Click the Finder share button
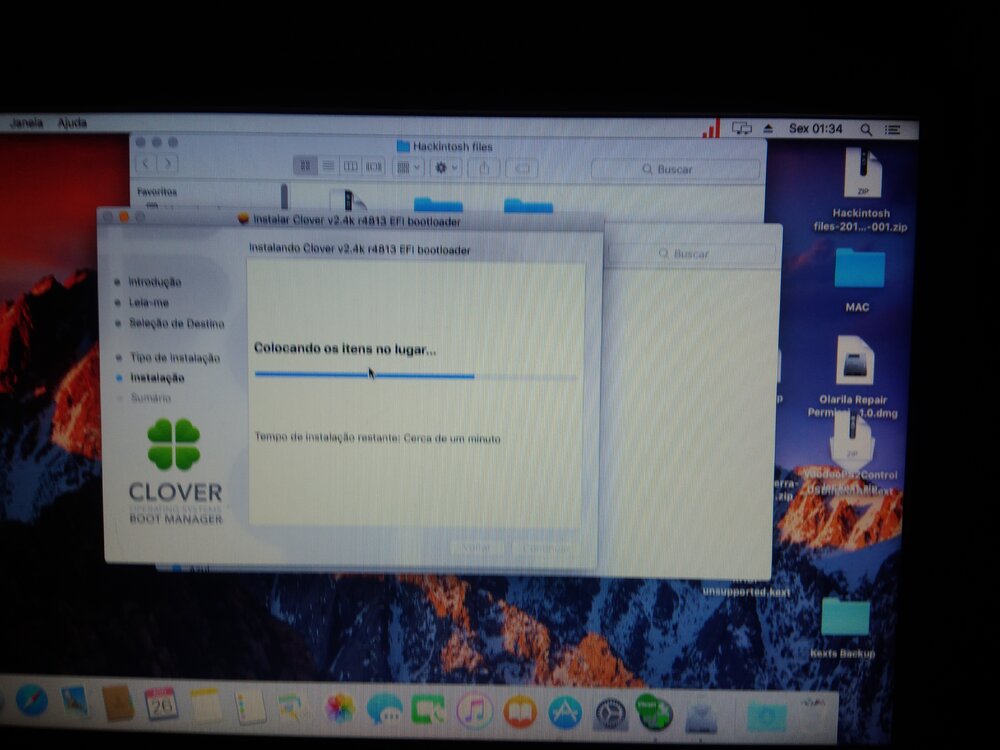 click(x=483, y=168)
